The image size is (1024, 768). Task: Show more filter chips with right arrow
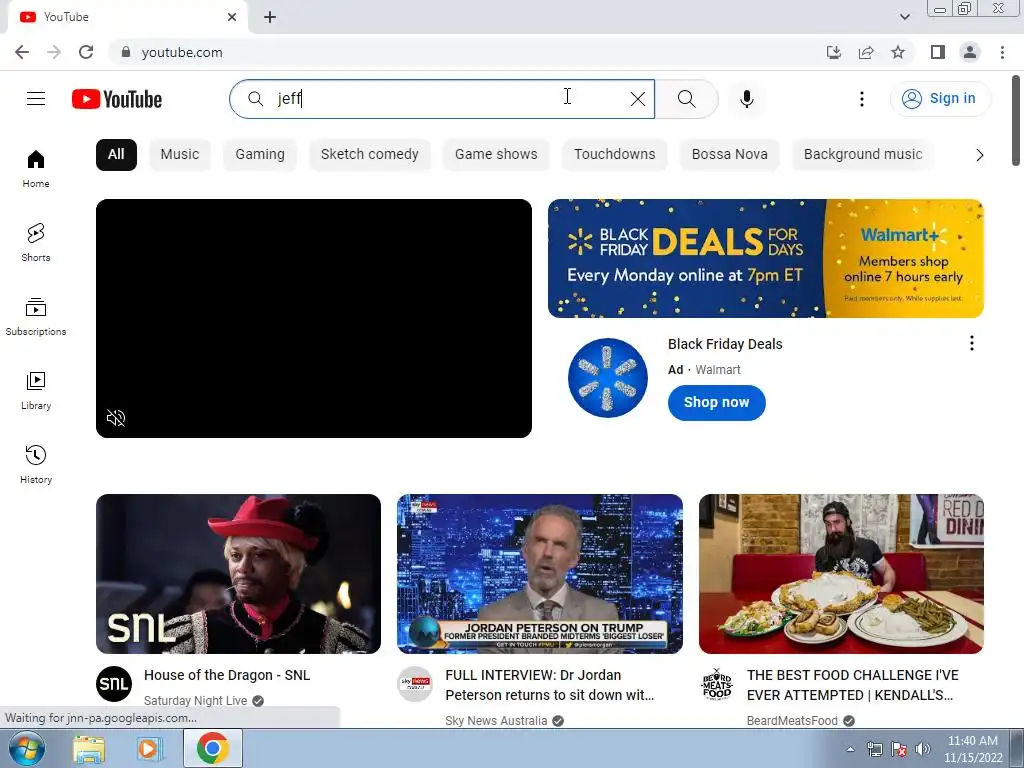(979, 155)
